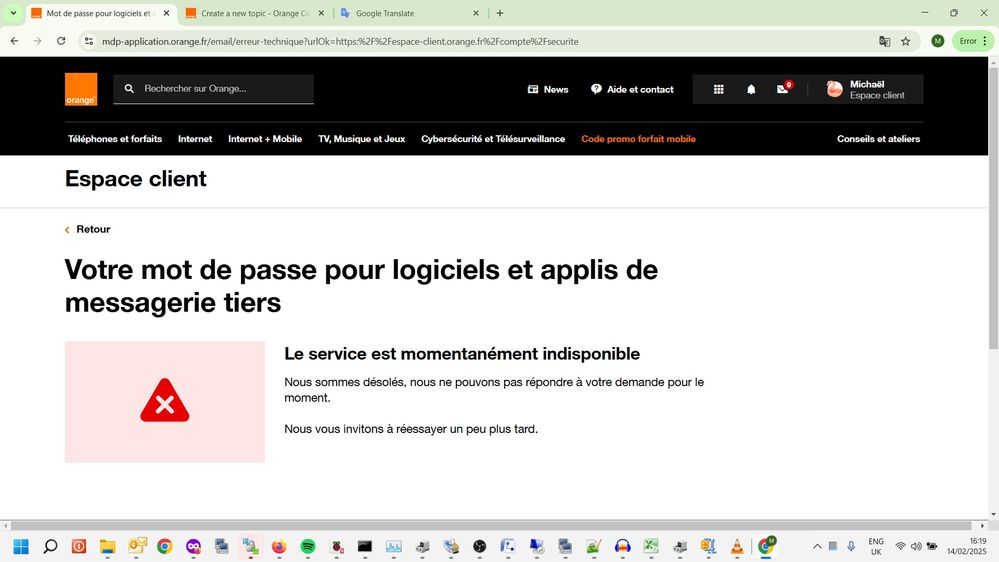Image resolution: width=999 pixels, height=562 pixels.
Task: Open the Chrome profile M icon
Action: (x=937, y=41)
